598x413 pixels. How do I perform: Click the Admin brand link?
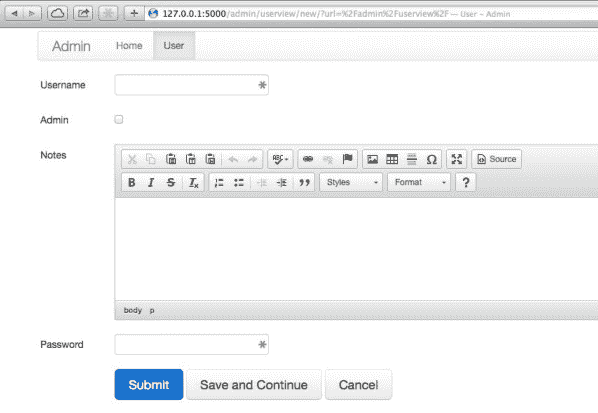coord(71,46)
